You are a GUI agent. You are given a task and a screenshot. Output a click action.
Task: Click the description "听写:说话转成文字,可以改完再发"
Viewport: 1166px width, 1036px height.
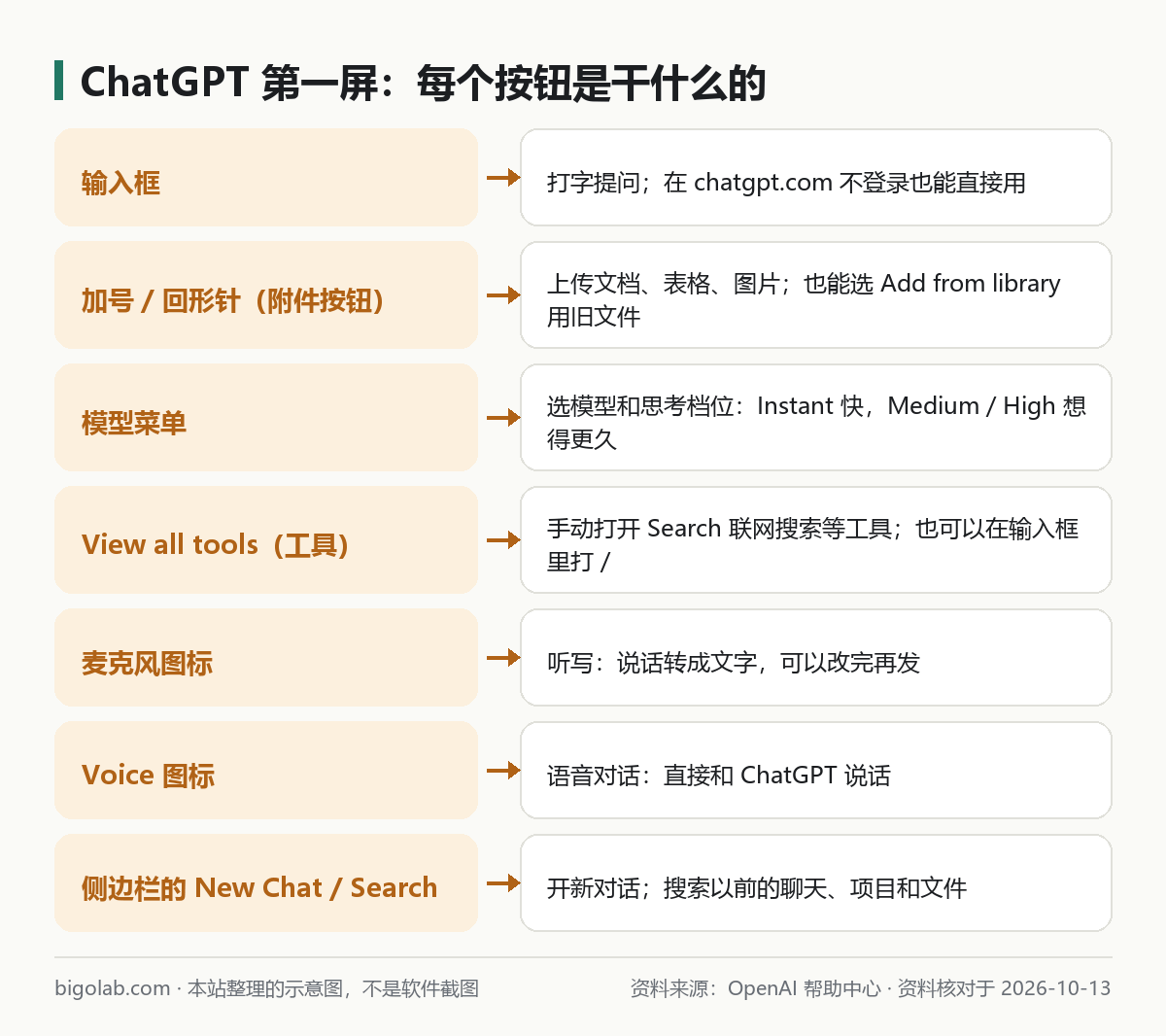point(734,663)
